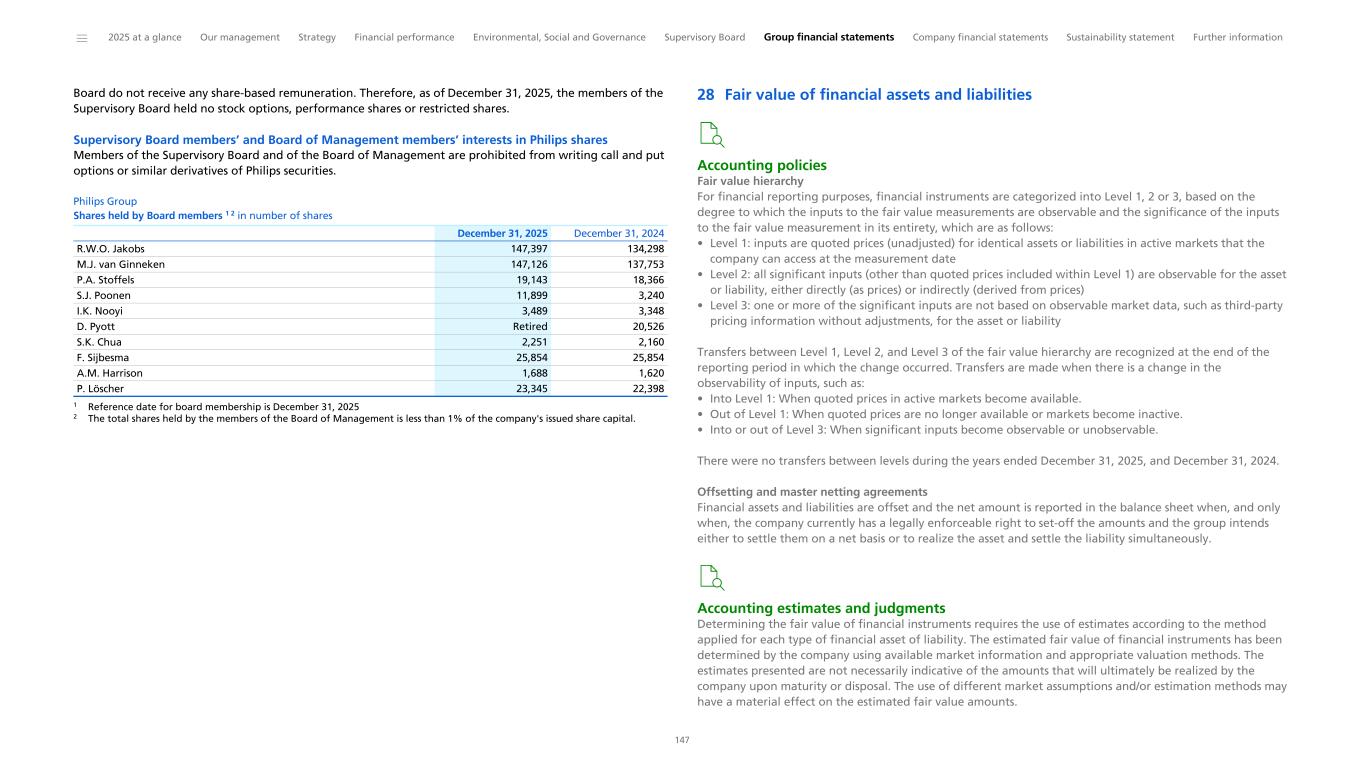Viewport: 1365px width, 771px height.
Task: Click the December 31, 2025 column header
Action: [x=502, y=233]
